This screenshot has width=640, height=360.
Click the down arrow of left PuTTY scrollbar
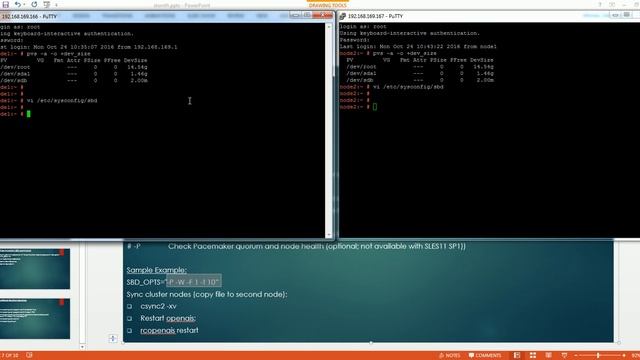pyautogui.click(x=329, y=235)
